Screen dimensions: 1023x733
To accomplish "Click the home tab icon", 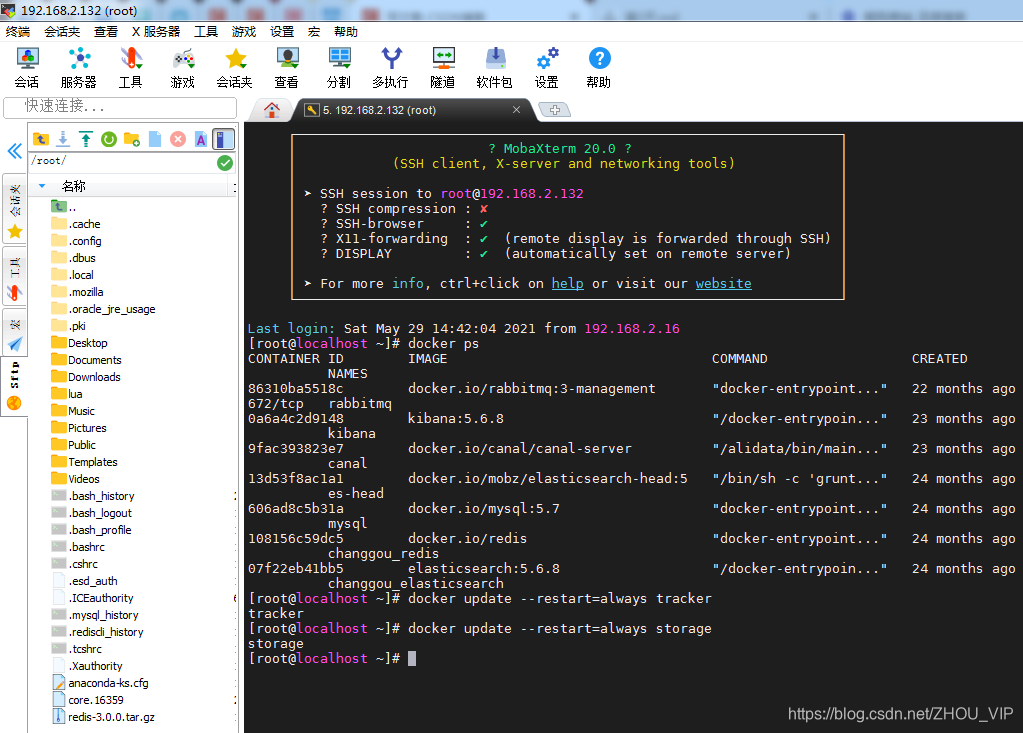I will (x=272, y=110).
